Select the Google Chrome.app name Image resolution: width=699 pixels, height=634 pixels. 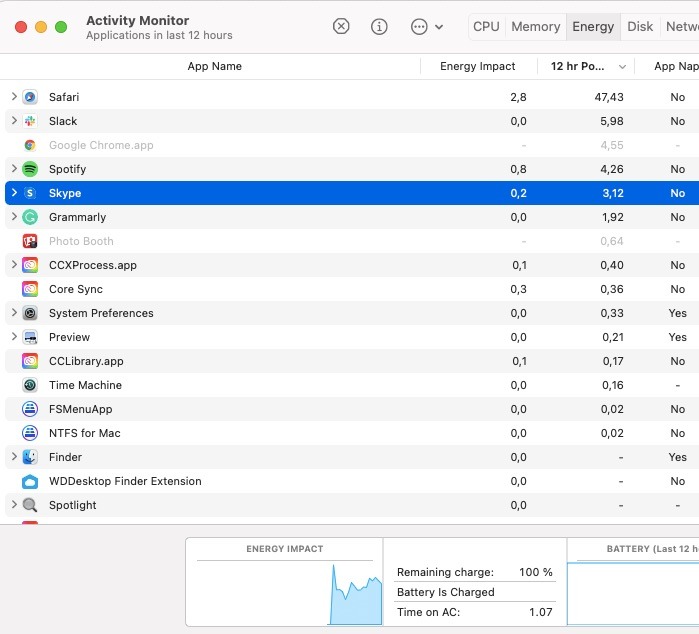pos(101,145)
